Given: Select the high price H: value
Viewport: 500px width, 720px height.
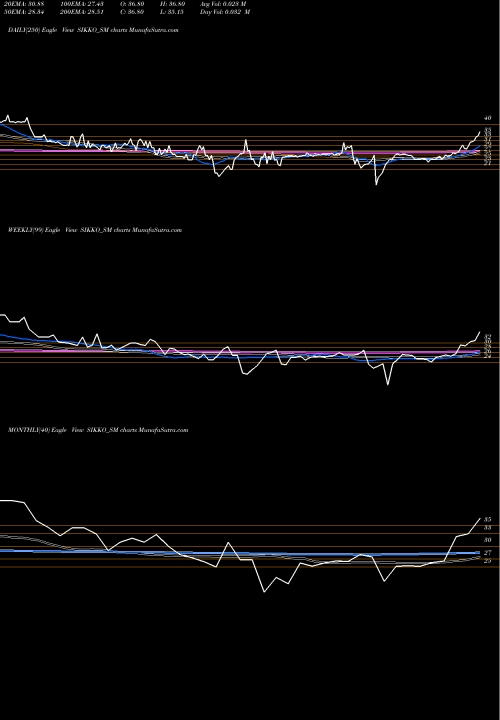Looking at the screenshot, I should tap(172, 4).
